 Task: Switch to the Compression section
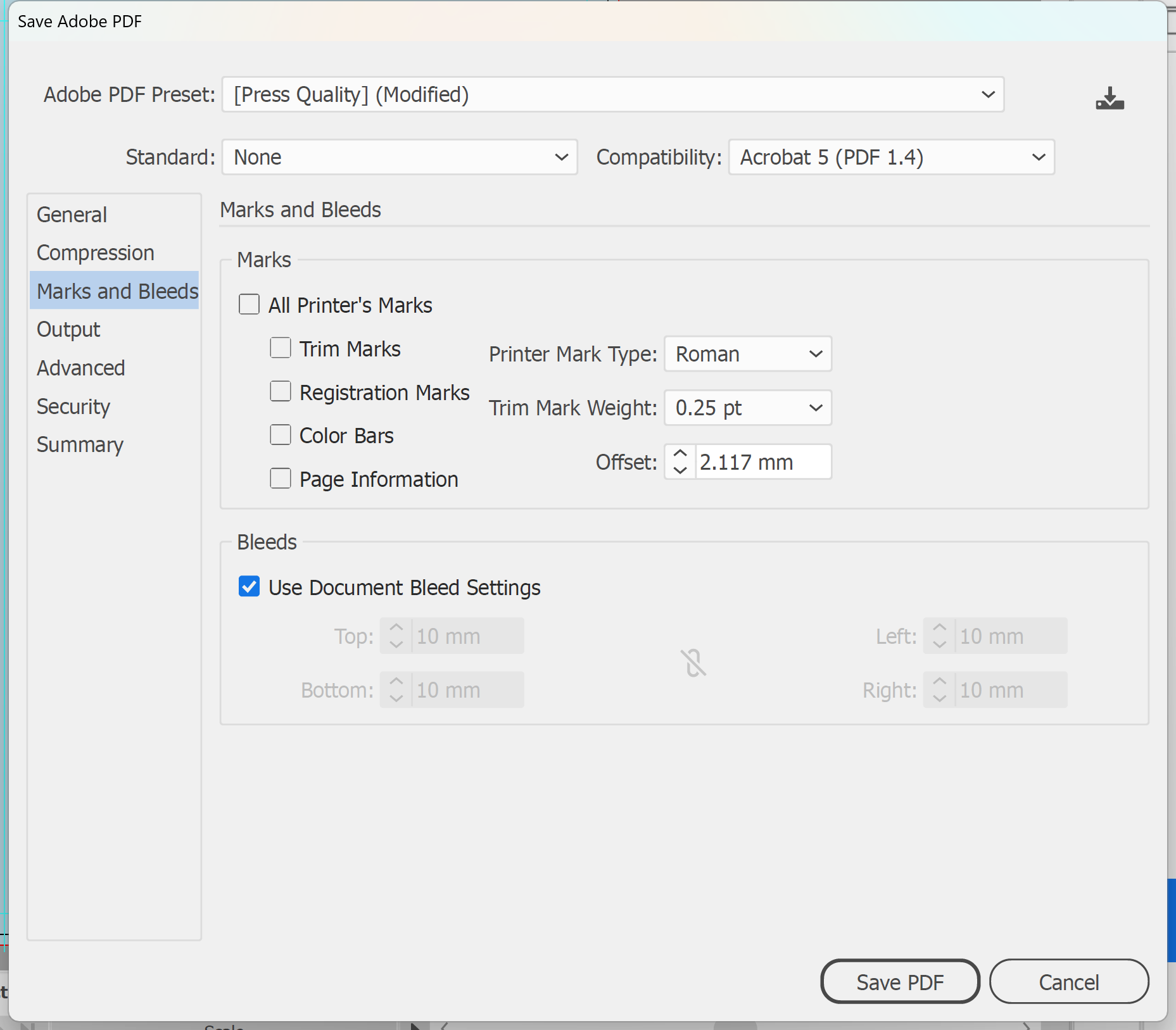[114, 253]
